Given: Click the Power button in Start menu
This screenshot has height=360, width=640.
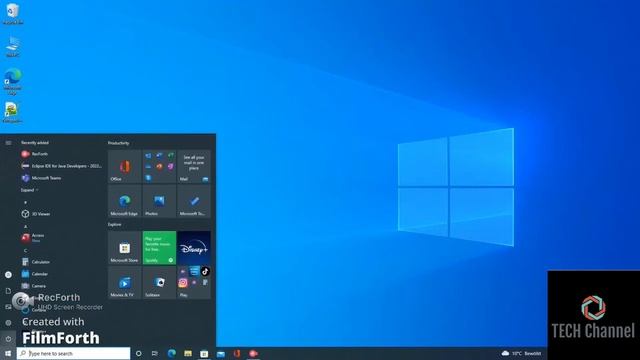Looking at the screenshot, I should [8, 338].
